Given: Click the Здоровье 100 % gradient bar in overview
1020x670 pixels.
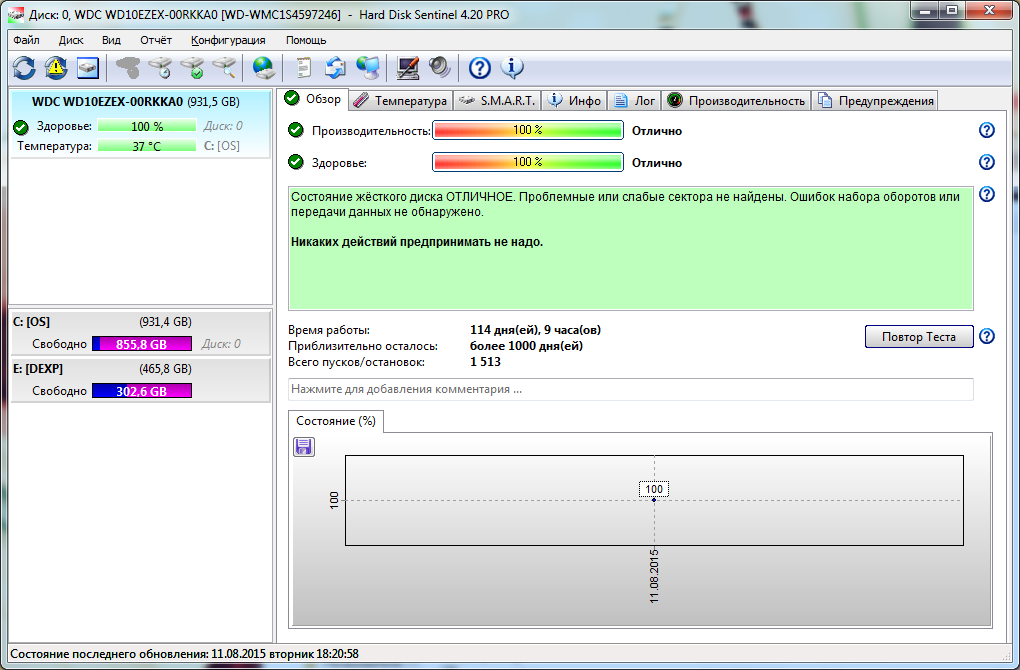Looking at the screenshot, I should [x=528, y=161].
